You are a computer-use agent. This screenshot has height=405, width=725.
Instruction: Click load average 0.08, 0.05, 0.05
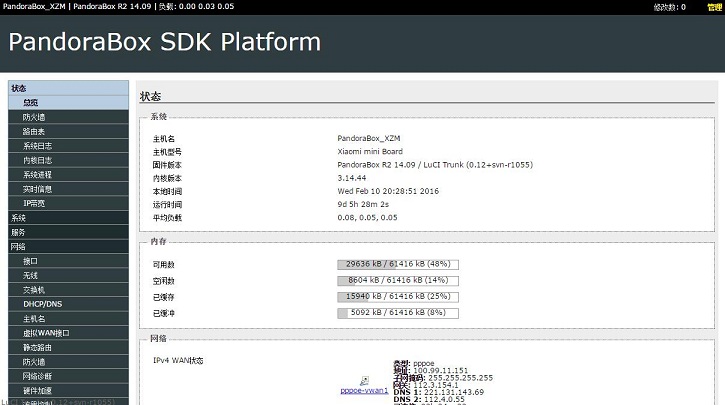(367, 217)
